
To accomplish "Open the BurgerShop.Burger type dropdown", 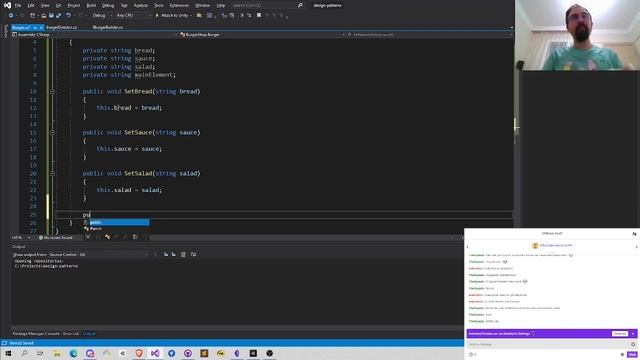I will [x=261, y=35].
